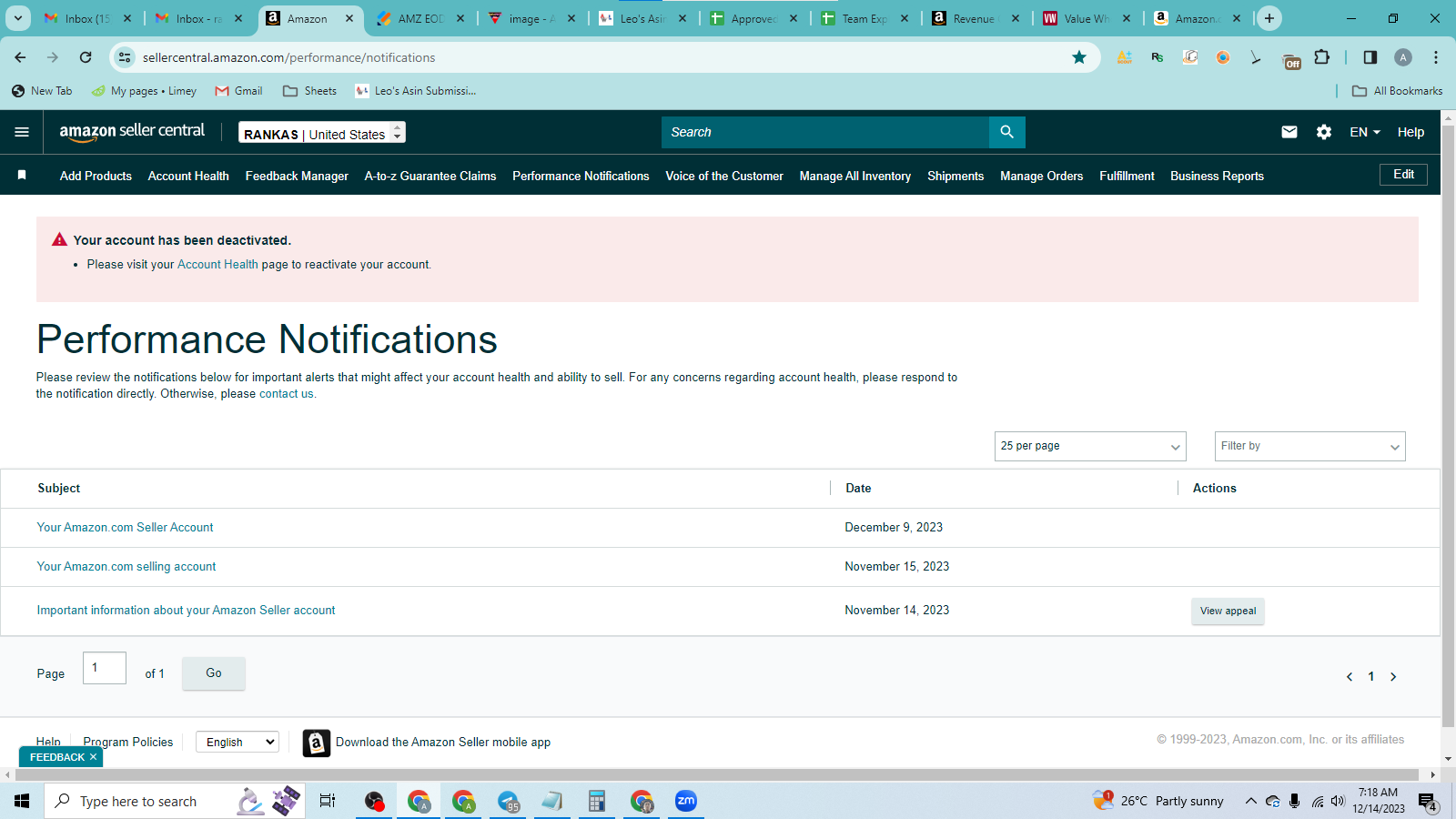Click the Windows taskbar search box

(175, 801)
